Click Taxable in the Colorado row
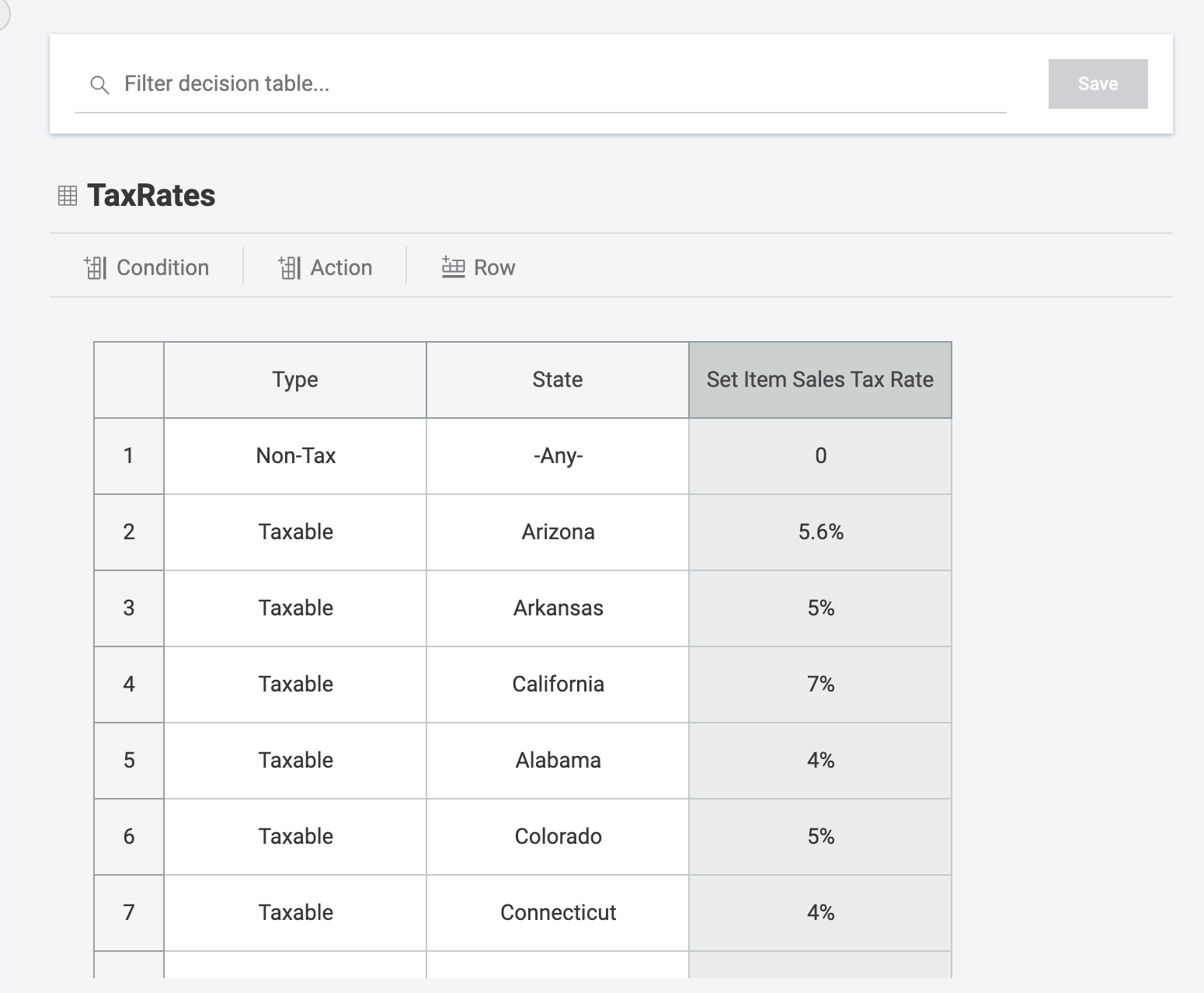This screenshot has width=1204, height=993. point(295,837)
